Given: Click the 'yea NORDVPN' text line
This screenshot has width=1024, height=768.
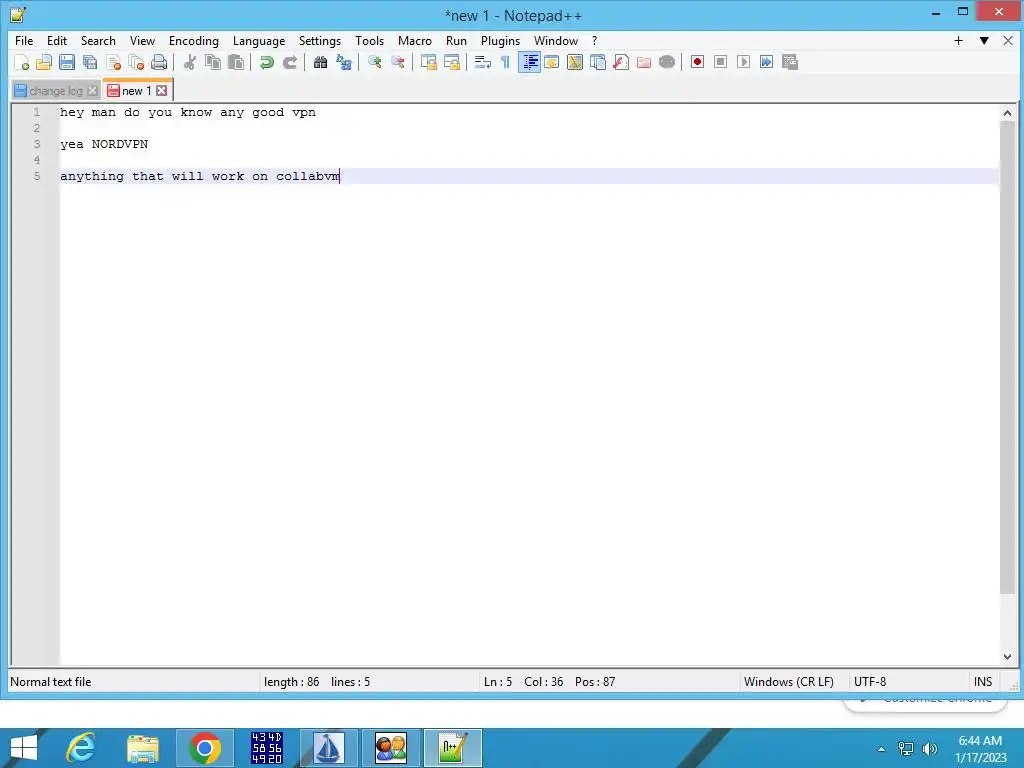Looking at the screenshot, I should point(104,144).
